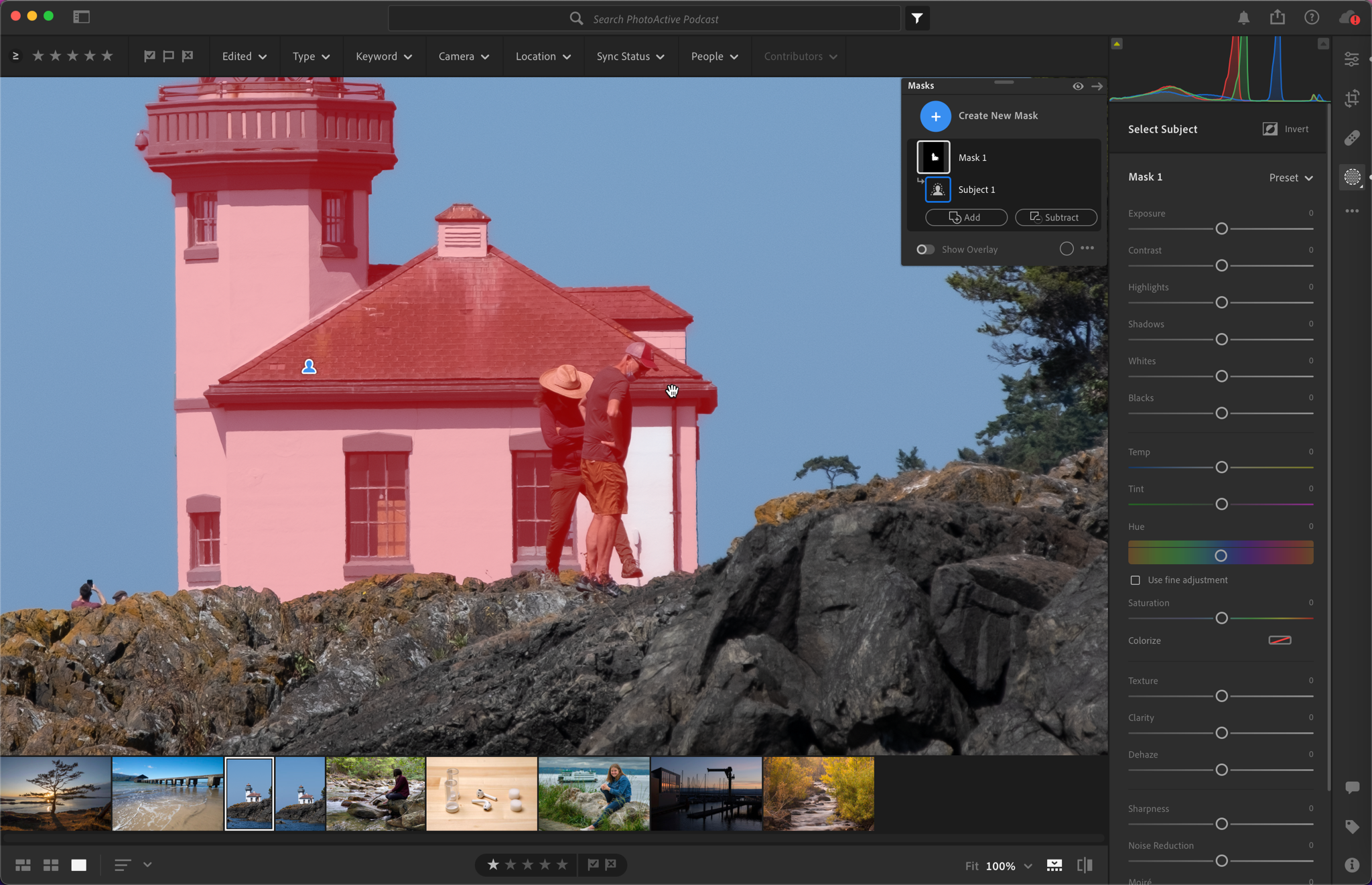Filter by rejected flag in top bar
Viewport: 1372px width, 885px height.
tap(188, 57)
